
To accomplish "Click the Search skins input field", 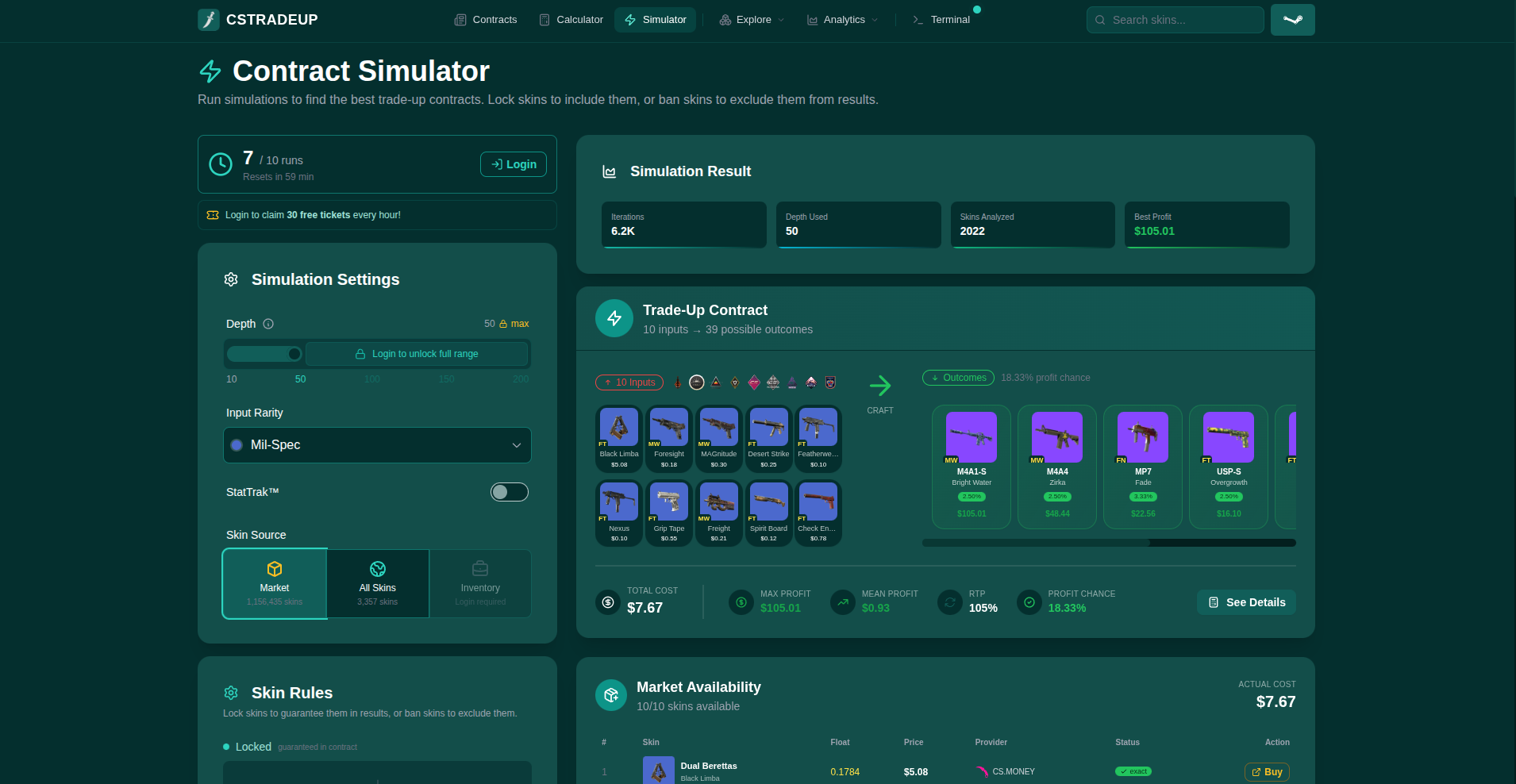I will 1175,20.
